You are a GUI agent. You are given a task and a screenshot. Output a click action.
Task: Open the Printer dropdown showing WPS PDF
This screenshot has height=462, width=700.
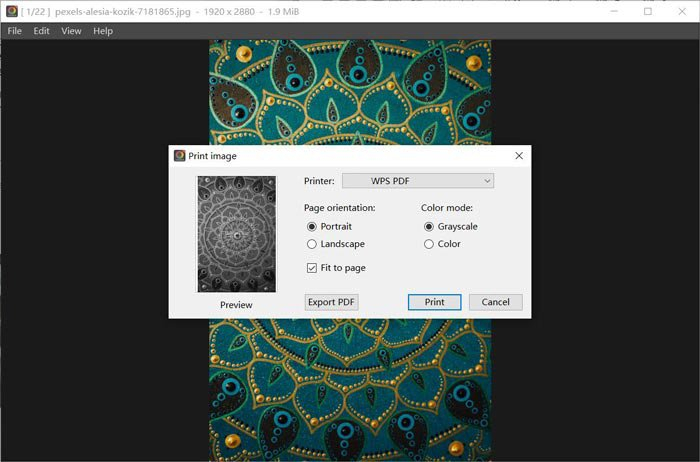[418, 181]
